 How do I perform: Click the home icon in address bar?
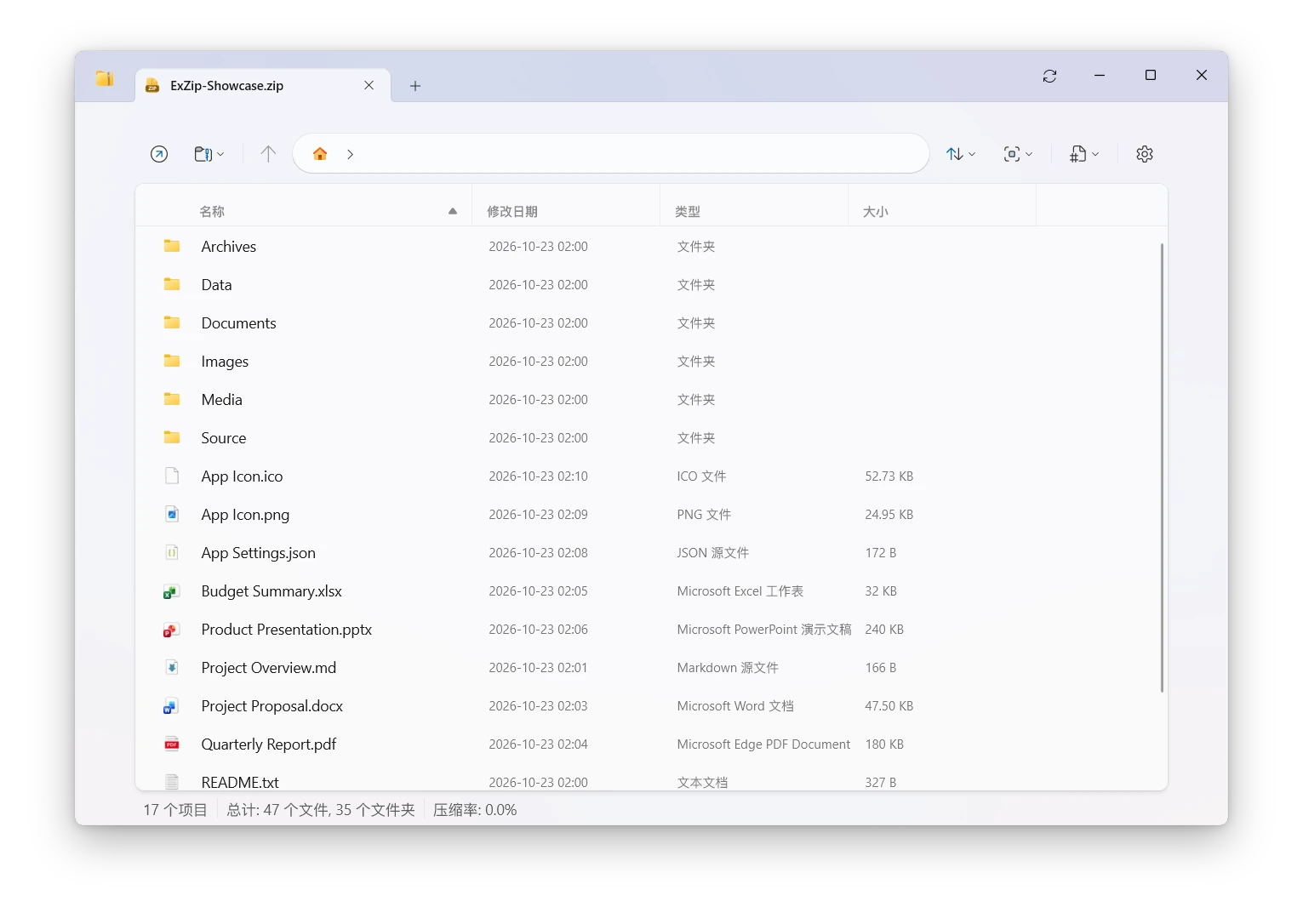tap(320, 154)
